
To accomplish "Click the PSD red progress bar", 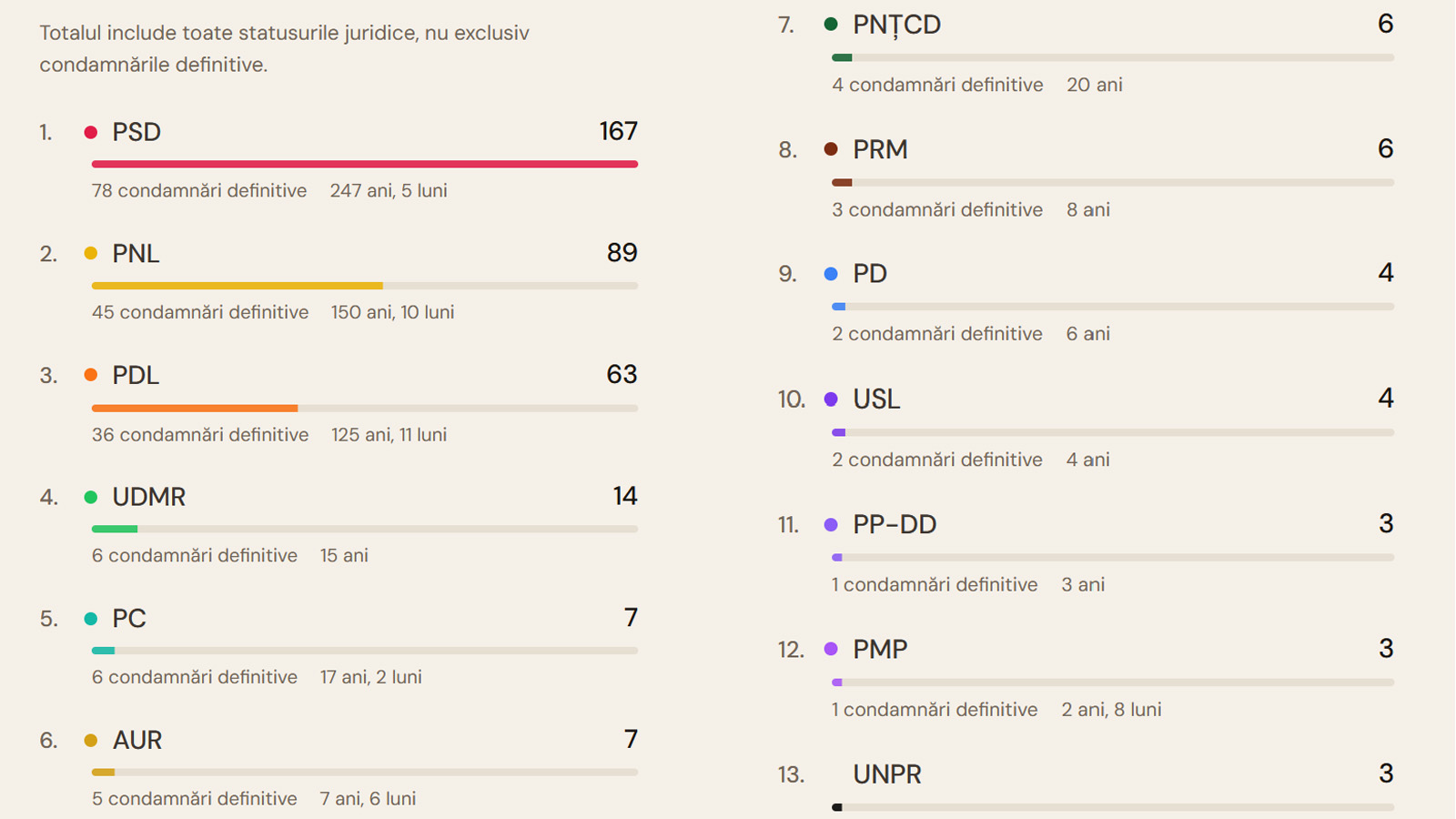I will (365, 164).
